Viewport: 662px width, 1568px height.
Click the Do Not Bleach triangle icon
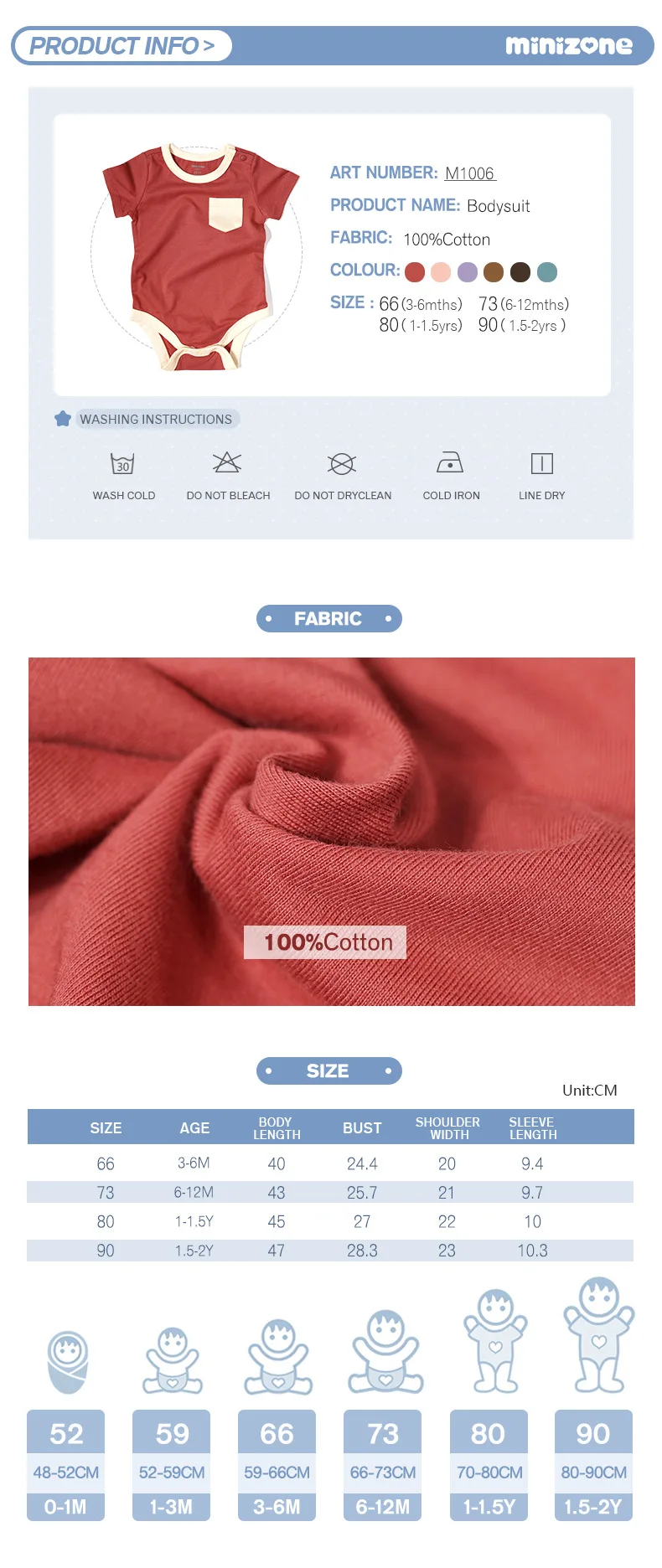pyautogui.click(x=227, y=462)
